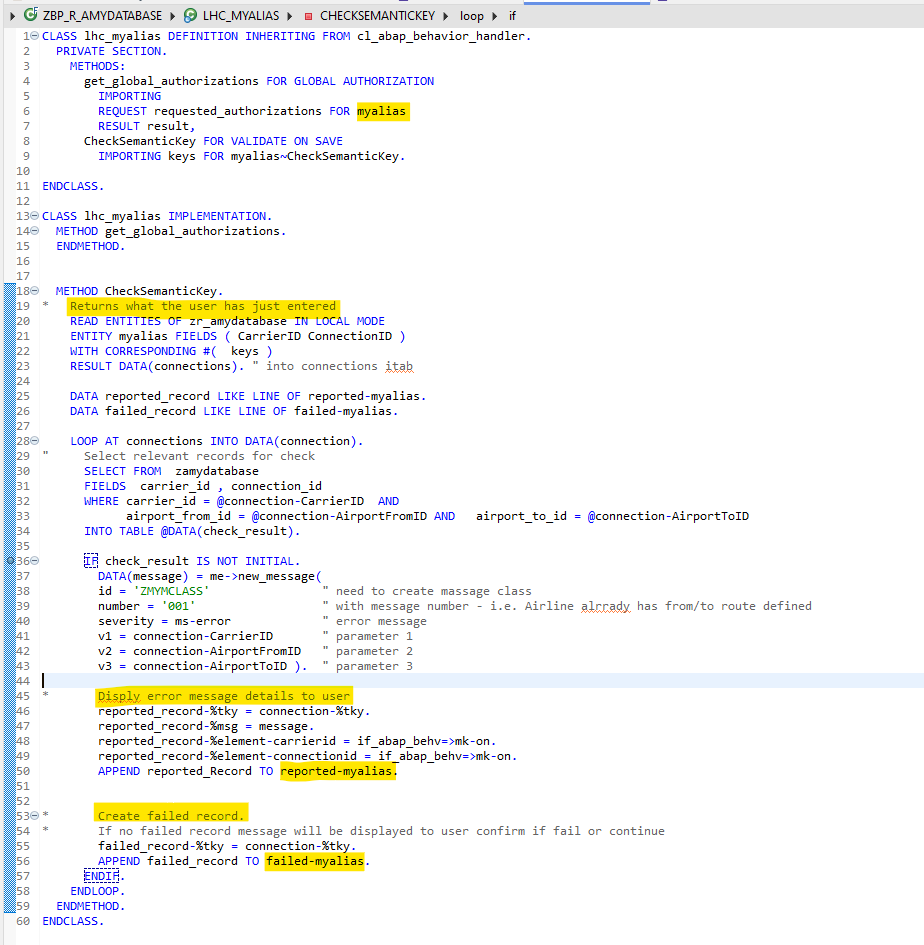Open breadcrumb arrow after CHECKSEMANTICKEY
The width and height of the screenshot is (924, 945).
[x=445, y=16]
